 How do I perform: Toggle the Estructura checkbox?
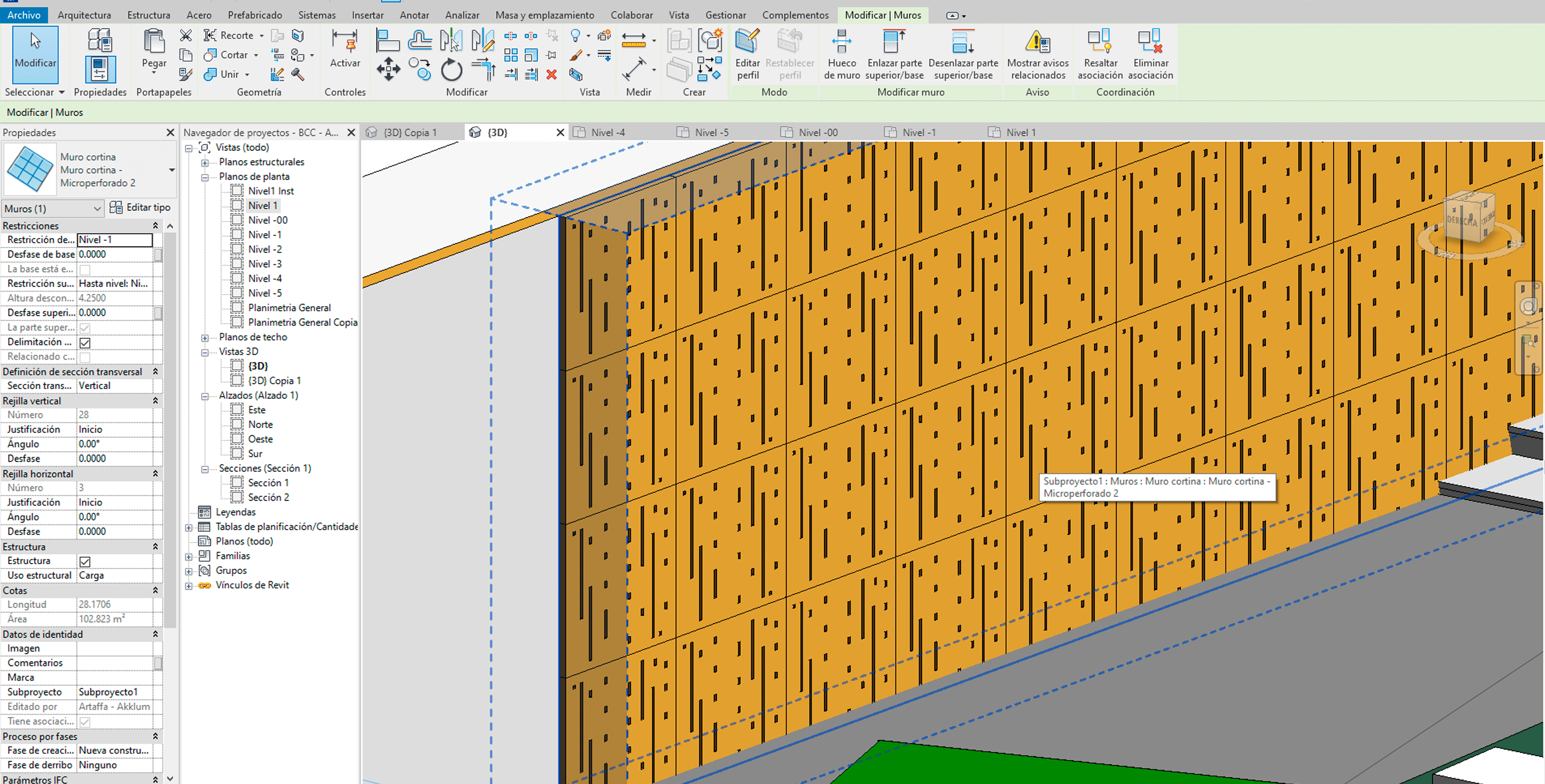(85, 561)
